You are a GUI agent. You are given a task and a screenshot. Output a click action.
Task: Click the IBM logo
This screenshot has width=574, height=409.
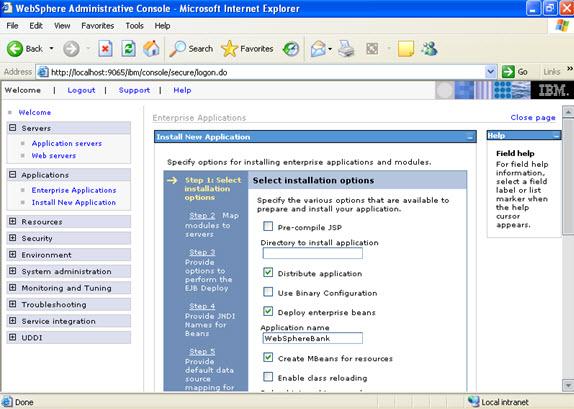click(552, 90)
